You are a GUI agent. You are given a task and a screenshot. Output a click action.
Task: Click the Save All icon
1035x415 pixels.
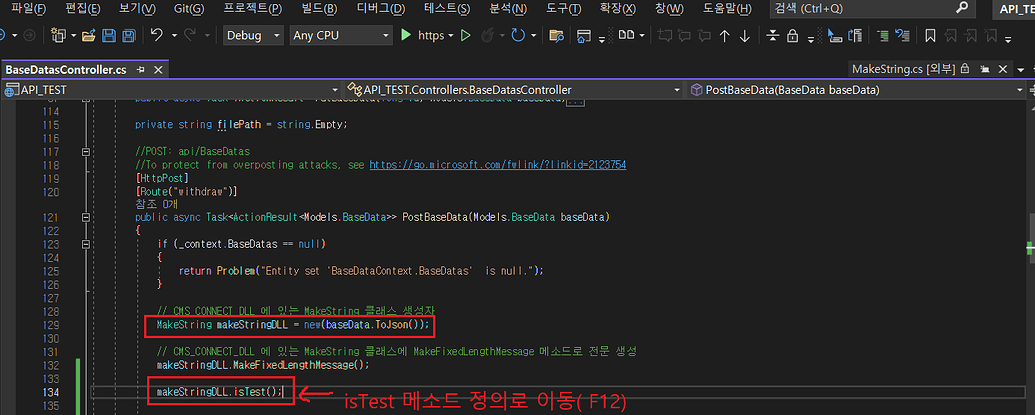tap(129, 36)
